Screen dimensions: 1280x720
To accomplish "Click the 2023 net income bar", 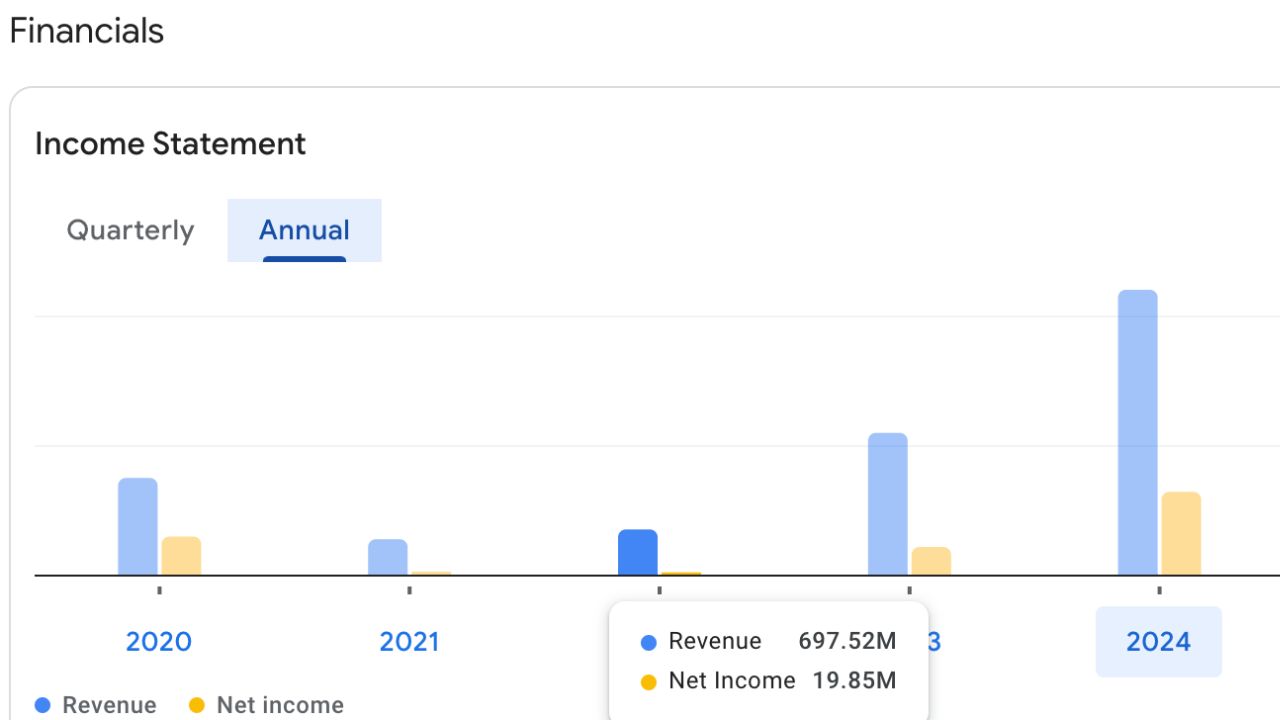I will pos(931,561).
